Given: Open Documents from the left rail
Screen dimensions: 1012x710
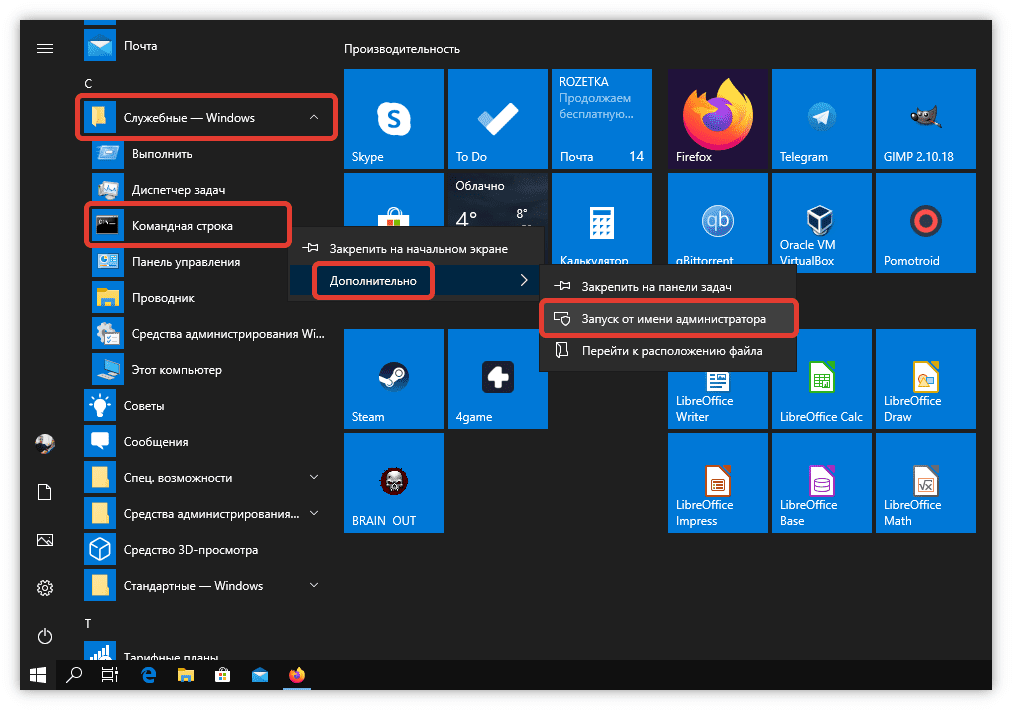Looking at the screenshot, I should tap(45, 492).
